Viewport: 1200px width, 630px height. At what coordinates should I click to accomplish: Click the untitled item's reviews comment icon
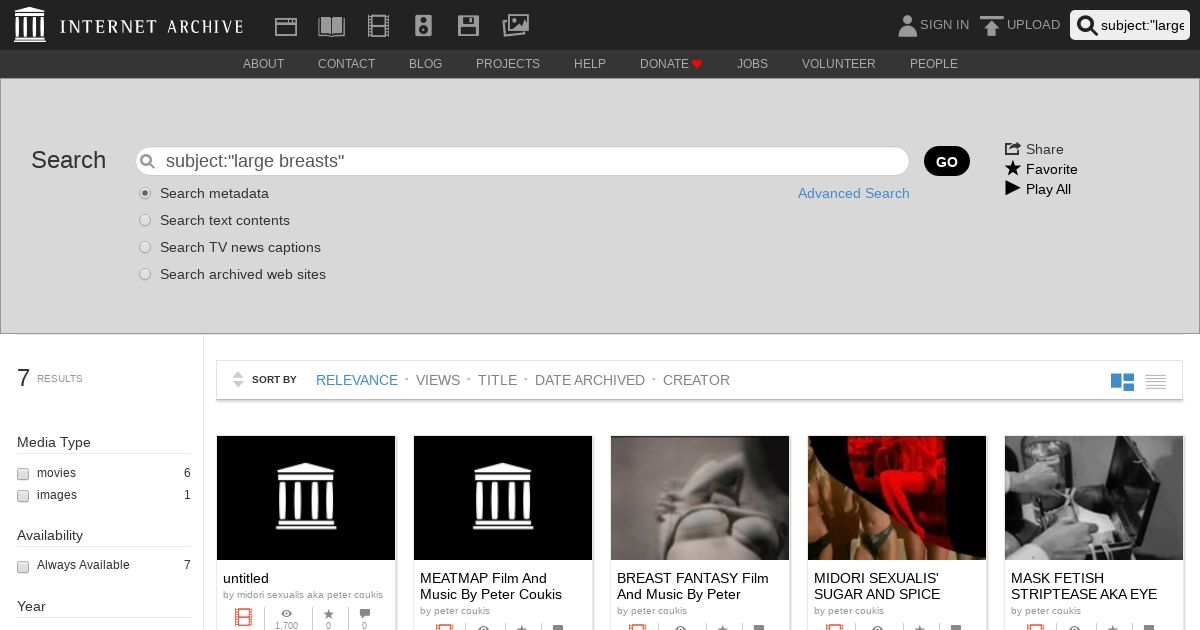364,614
